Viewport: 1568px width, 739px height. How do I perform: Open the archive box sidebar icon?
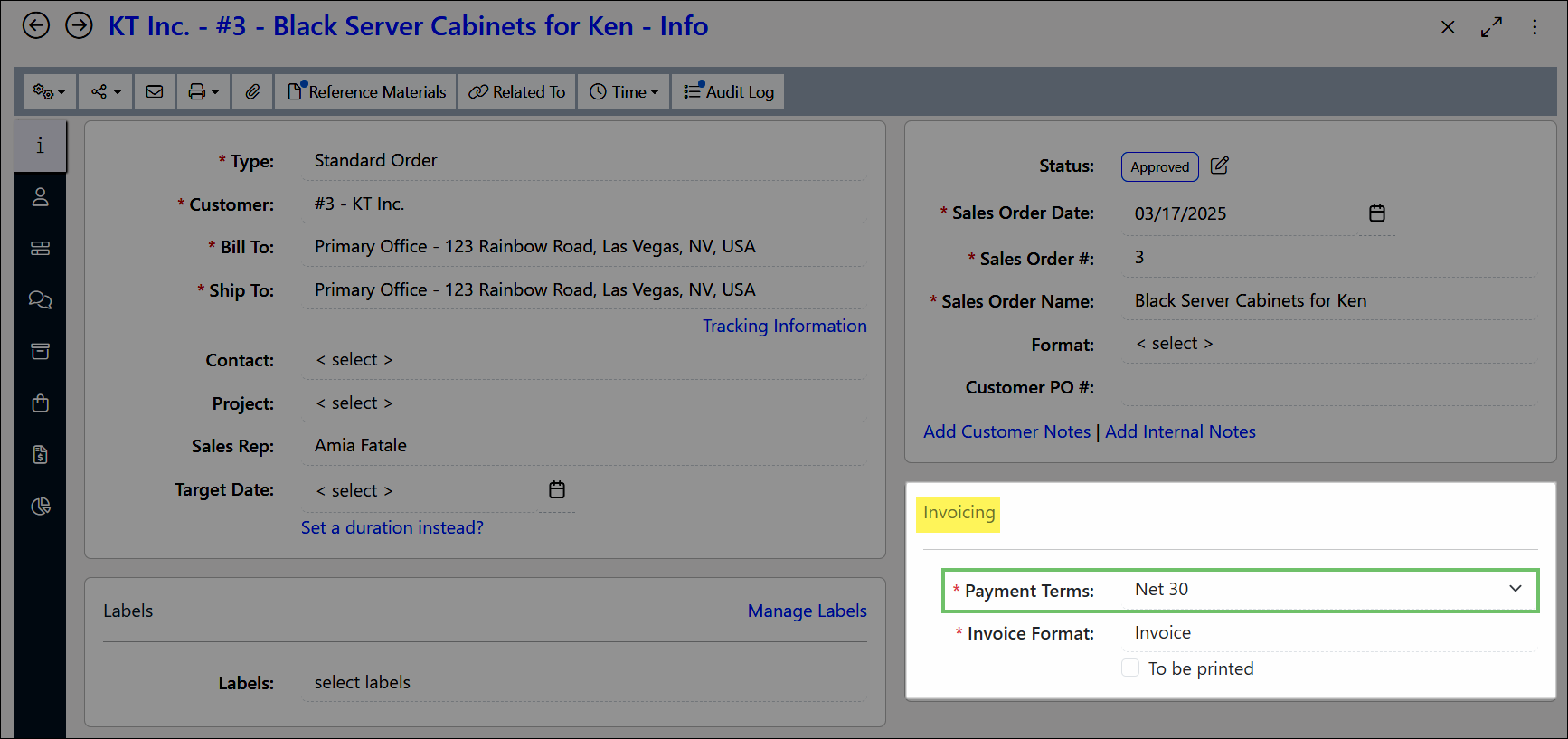[x=40, y=351]
